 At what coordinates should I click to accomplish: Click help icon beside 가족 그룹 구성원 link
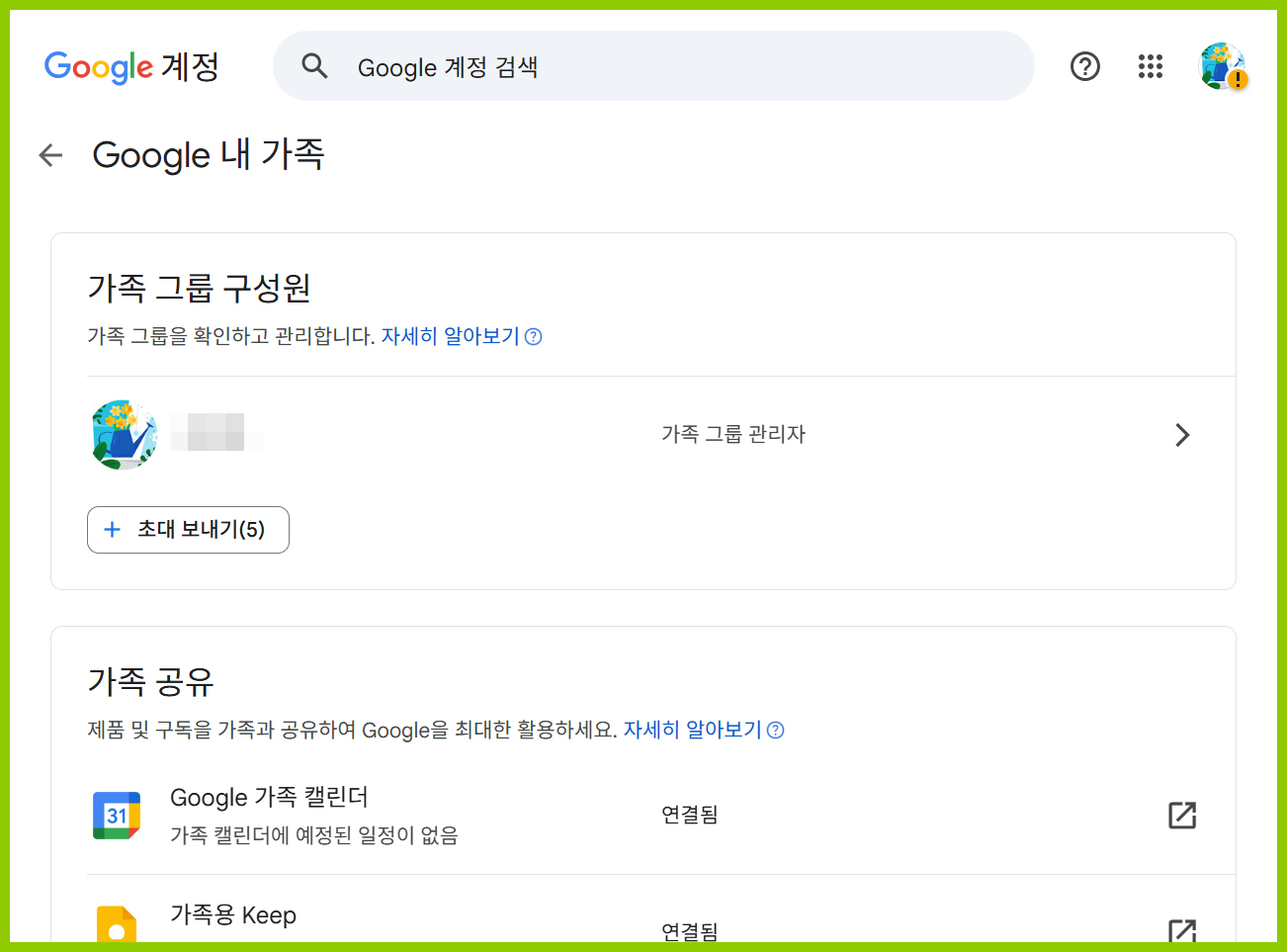[x=534, y=337]
